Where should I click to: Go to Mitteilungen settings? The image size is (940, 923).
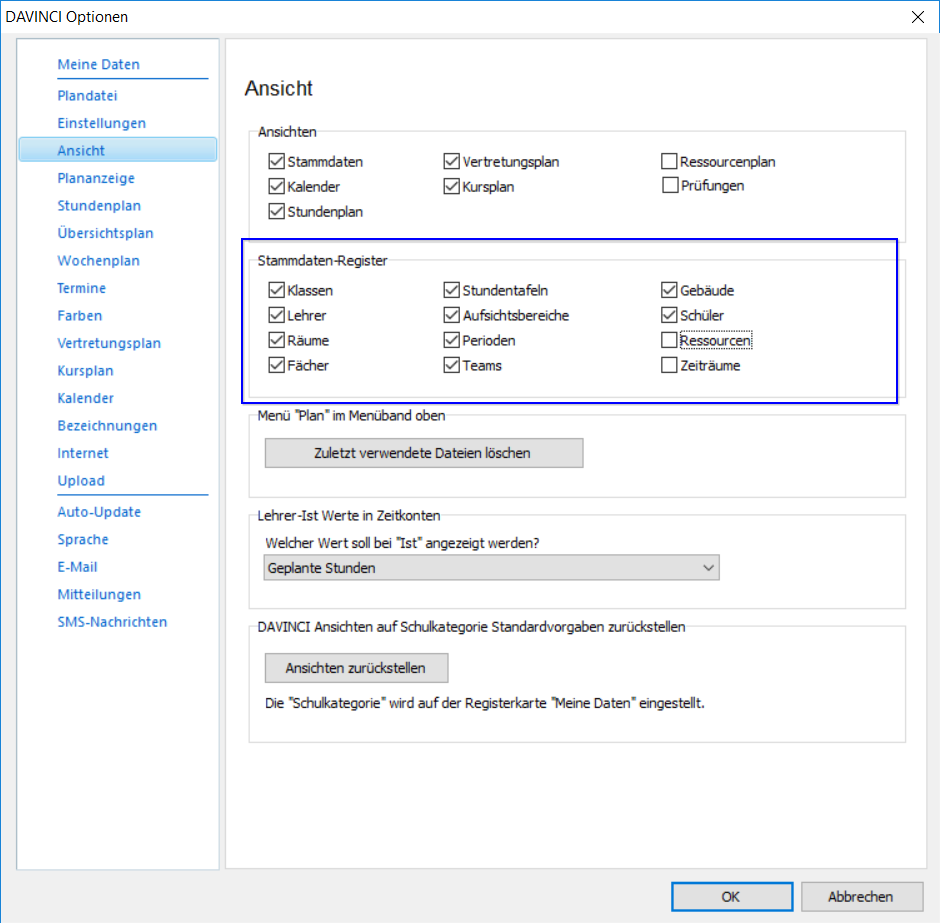click(99, 595)
